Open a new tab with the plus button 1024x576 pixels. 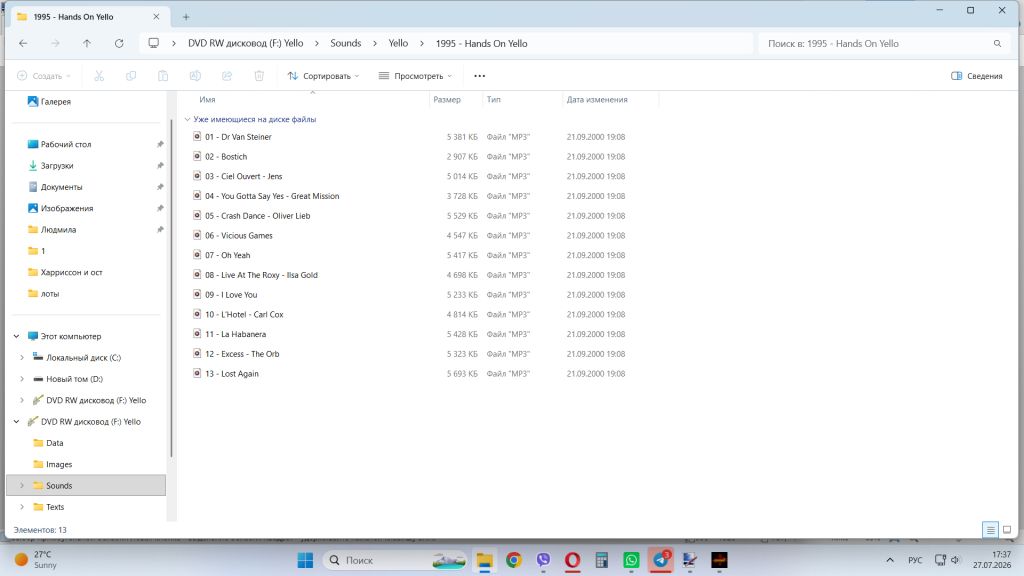(x=186, y=17)
